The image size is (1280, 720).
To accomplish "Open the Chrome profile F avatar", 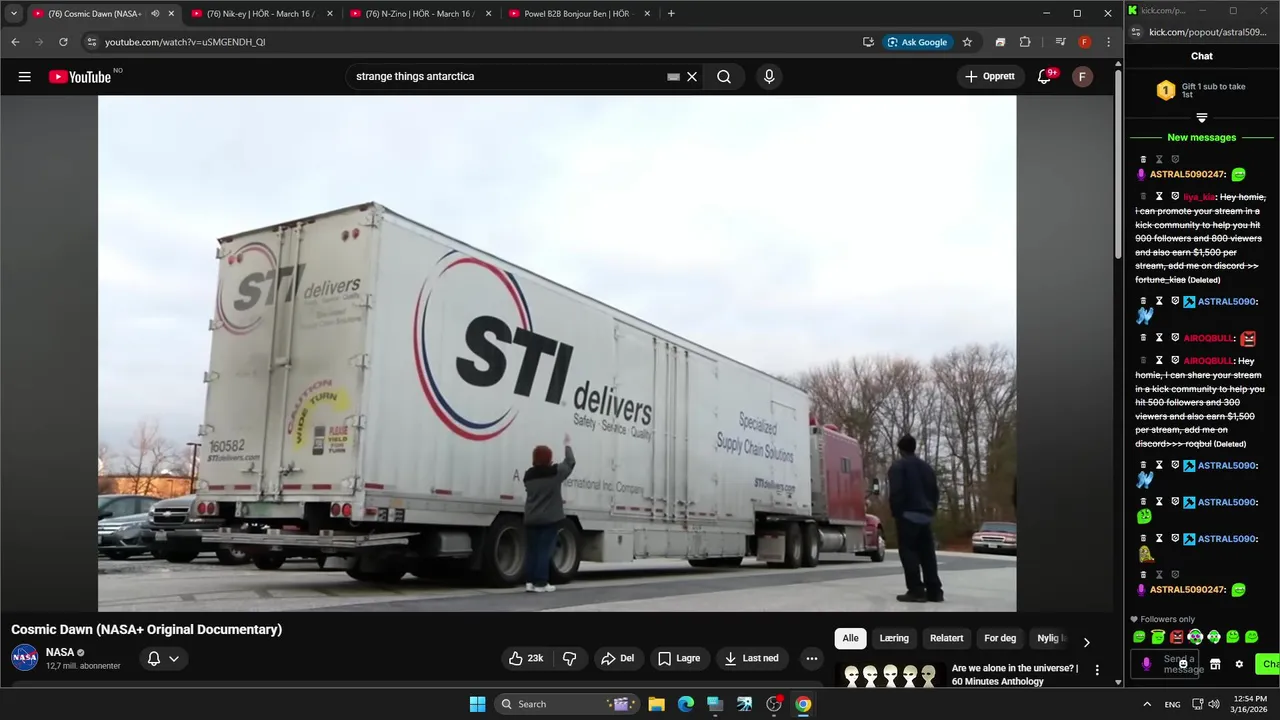I will 1084,42.
